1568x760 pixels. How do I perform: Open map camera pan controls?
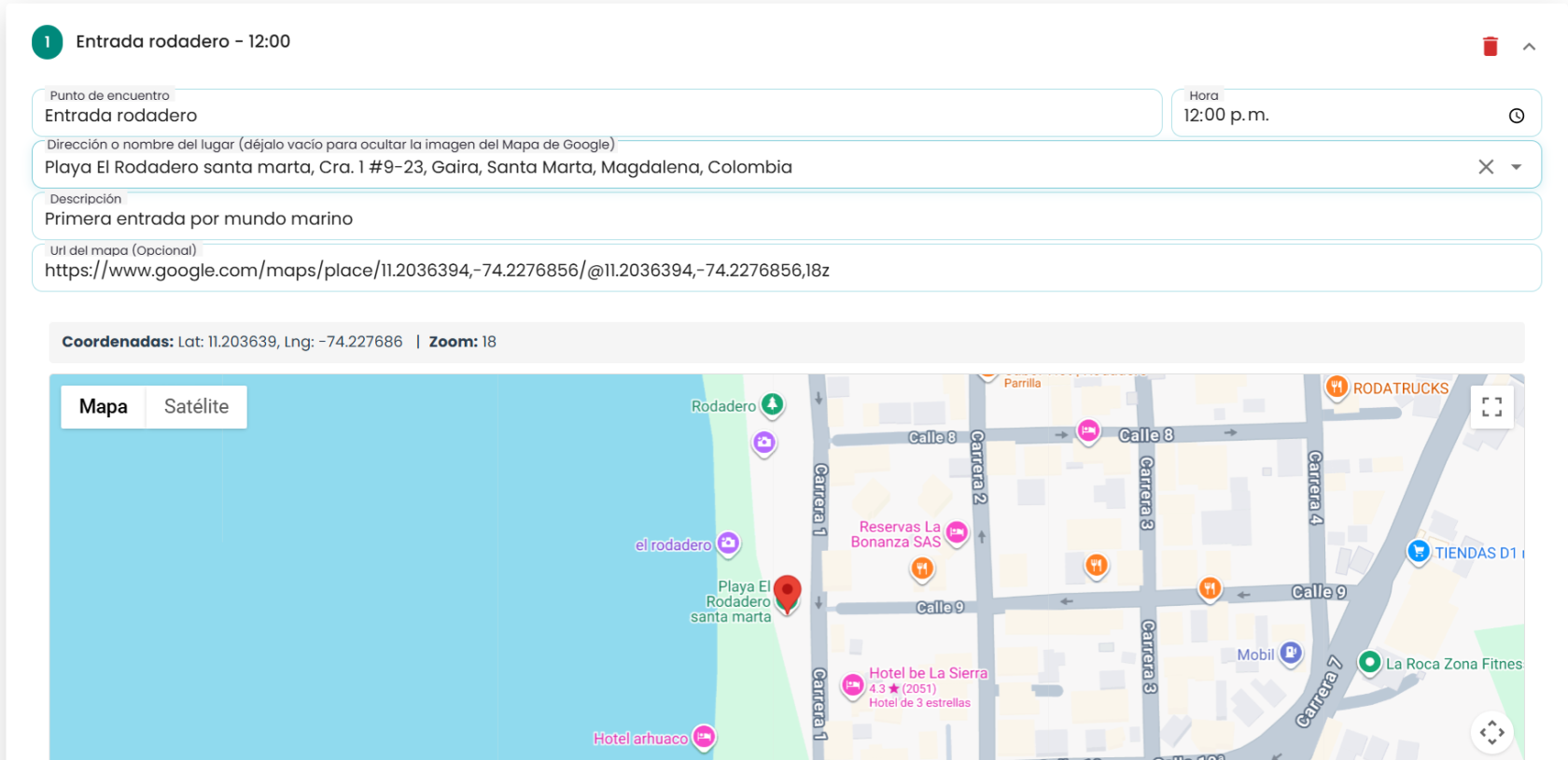click(x=1491, y=732)
